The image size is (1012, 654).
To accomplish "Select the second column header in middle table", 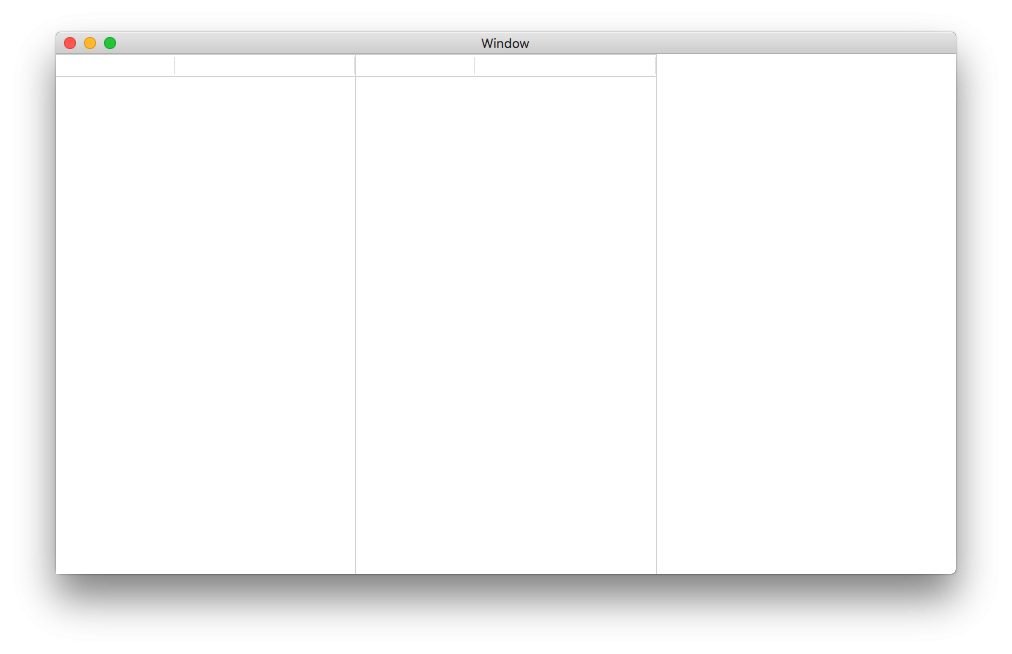I will point(565,65).
